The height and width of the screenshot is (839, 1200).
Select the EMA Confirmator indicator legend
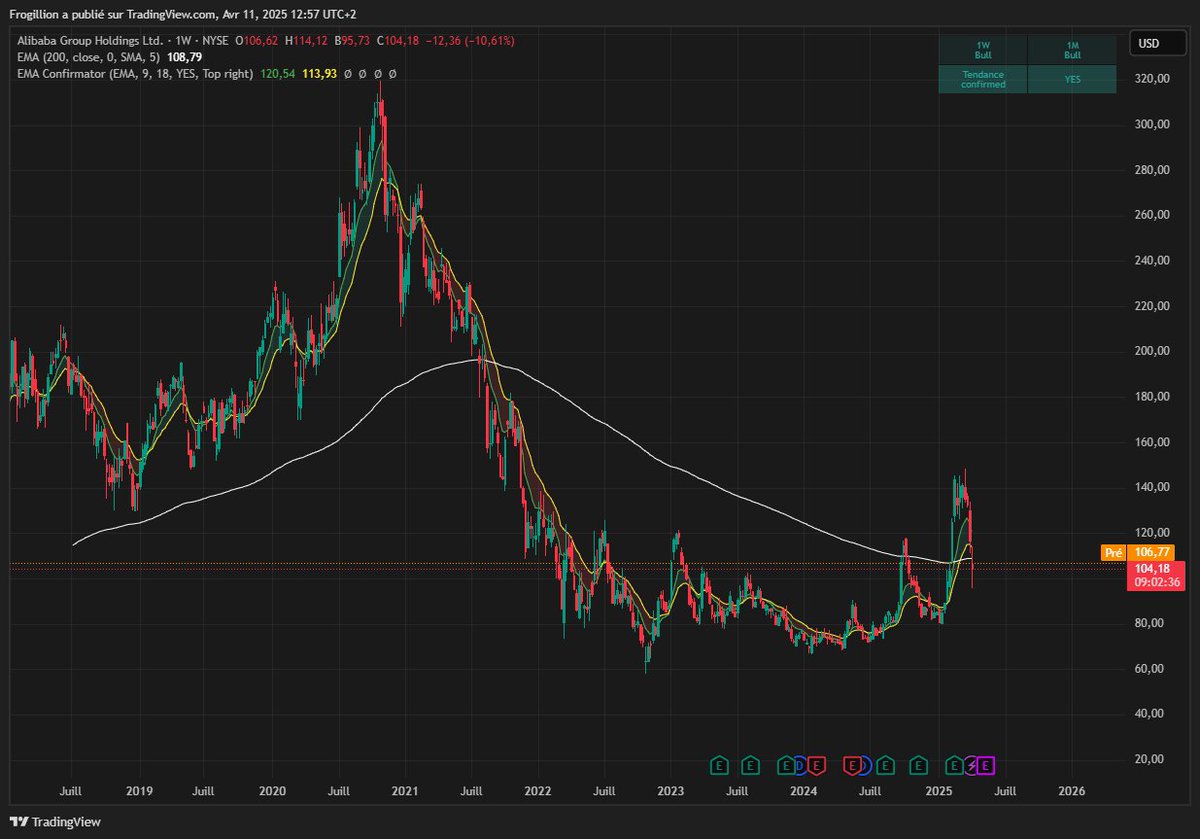tap(135, 74)
